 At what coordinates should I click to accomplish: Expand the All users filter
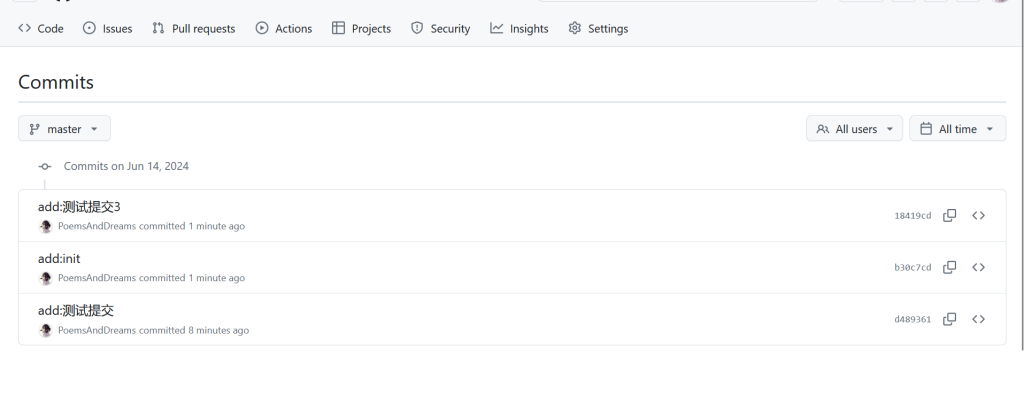(x=854, y=129)
